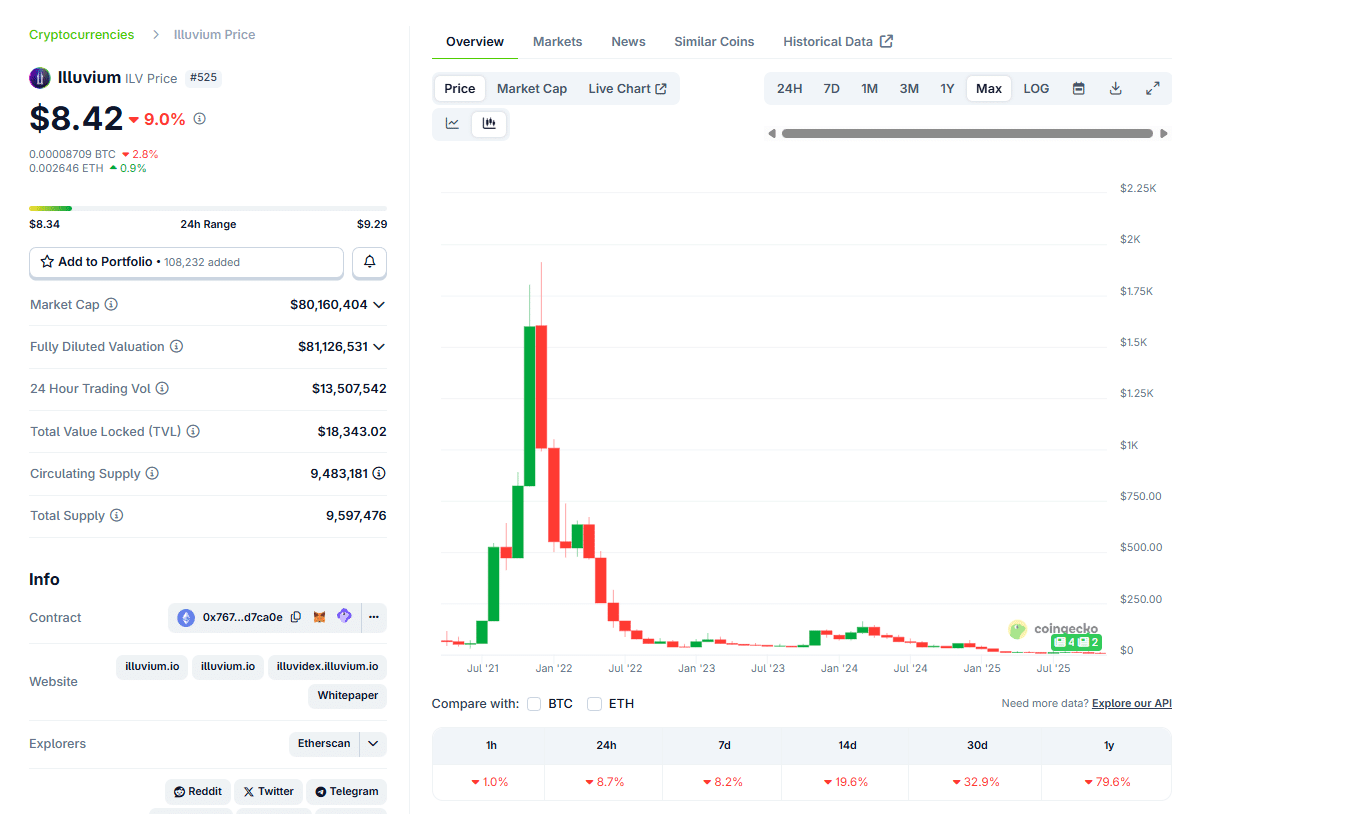Download the chart data via the download icon

click(x=1115, y=88)
